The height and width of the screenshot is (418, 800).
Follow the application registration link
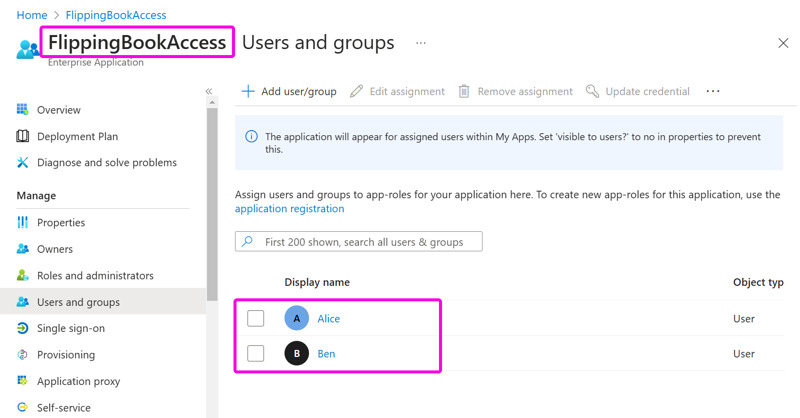[x=289, y=208]
